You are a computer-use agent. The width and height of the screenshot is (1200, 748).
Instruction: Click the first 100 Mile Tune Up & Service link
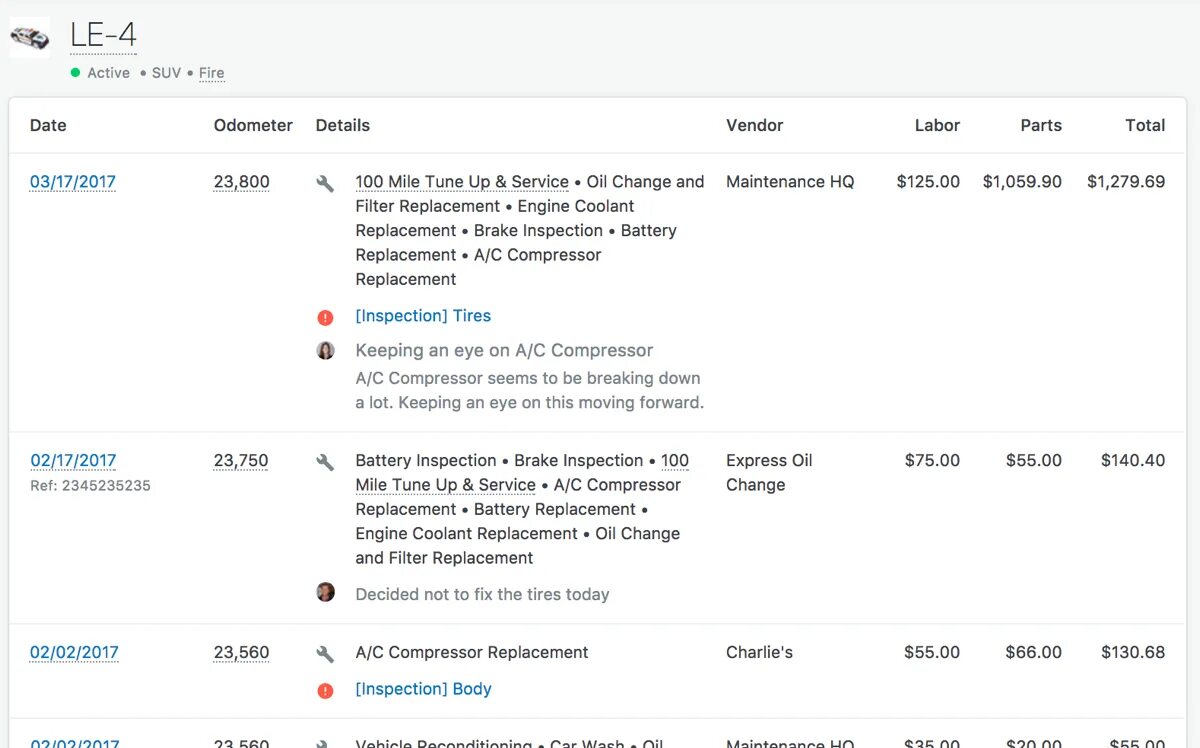pyautogui.click(x=462, y=182)
